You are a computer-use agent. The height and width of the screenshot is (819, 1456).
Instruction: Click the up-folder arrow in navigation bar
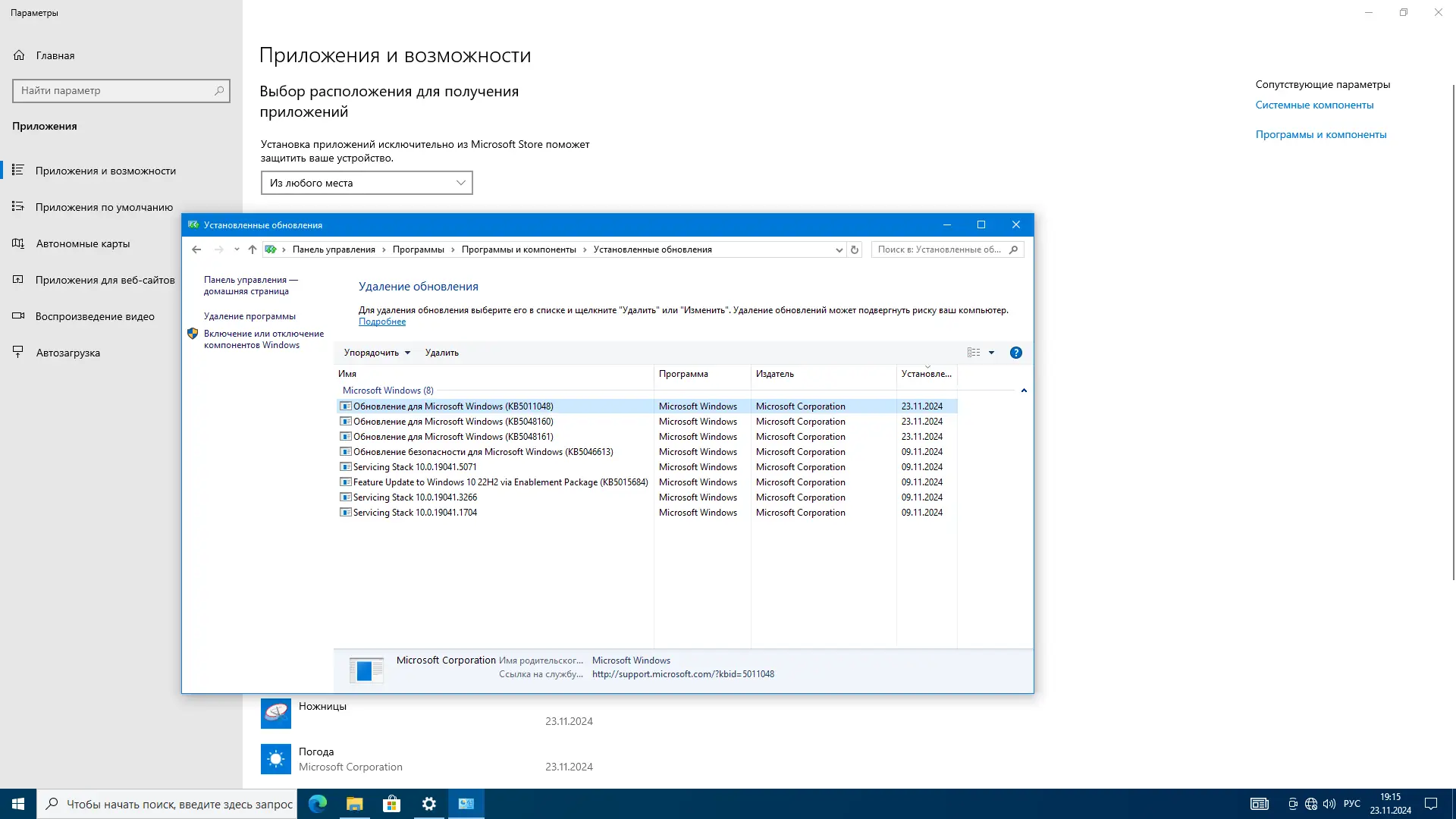coord(253,249)
